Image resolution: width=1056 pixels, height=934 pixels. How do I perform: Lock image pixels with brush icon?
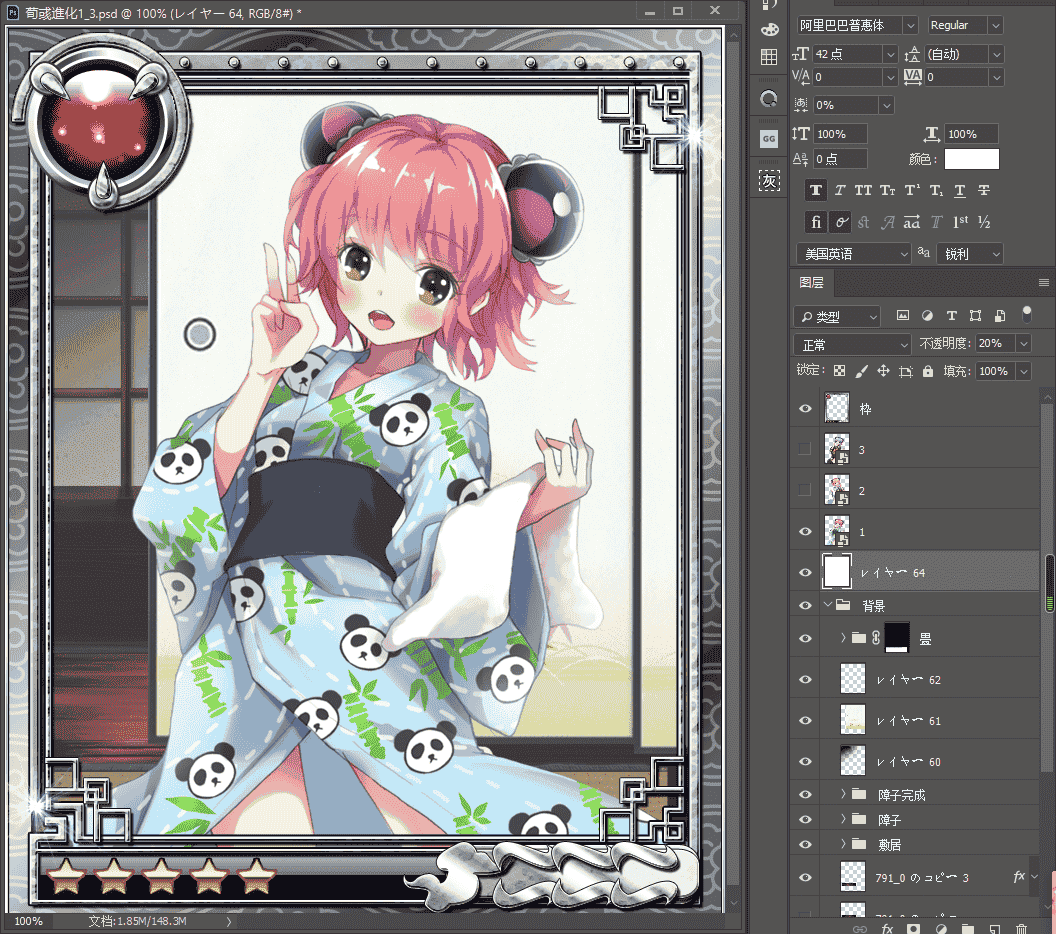[861, 371]
